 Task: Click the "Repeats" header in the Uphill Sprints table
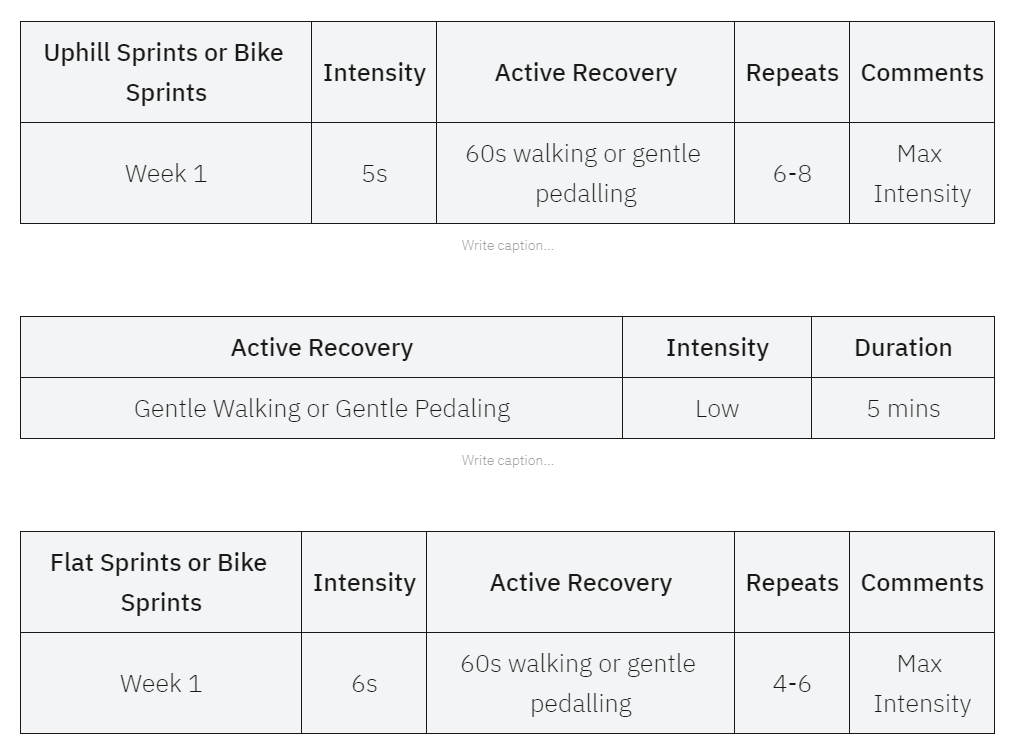792,73
